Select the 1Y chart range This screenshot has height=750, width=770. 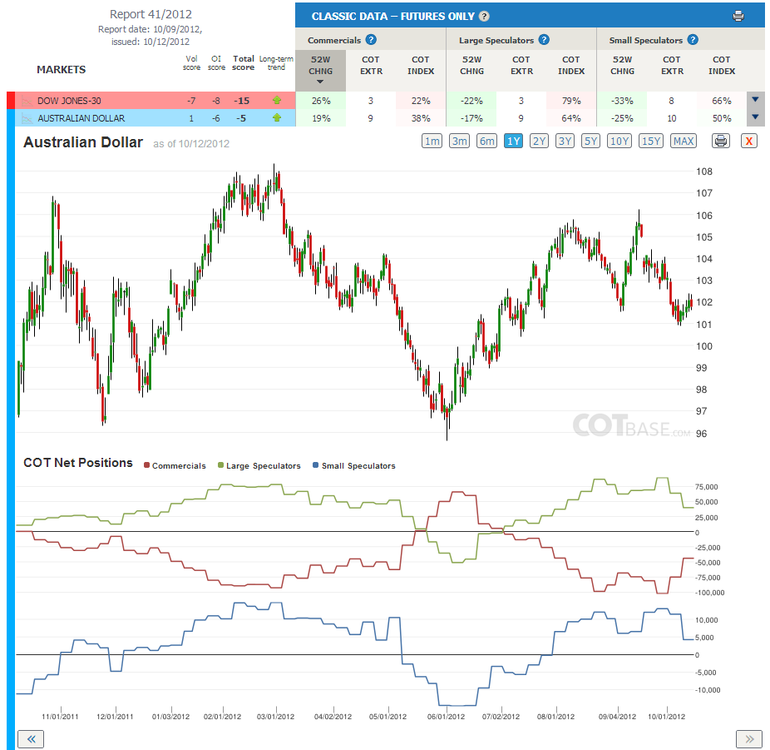[x=513, y=141]
